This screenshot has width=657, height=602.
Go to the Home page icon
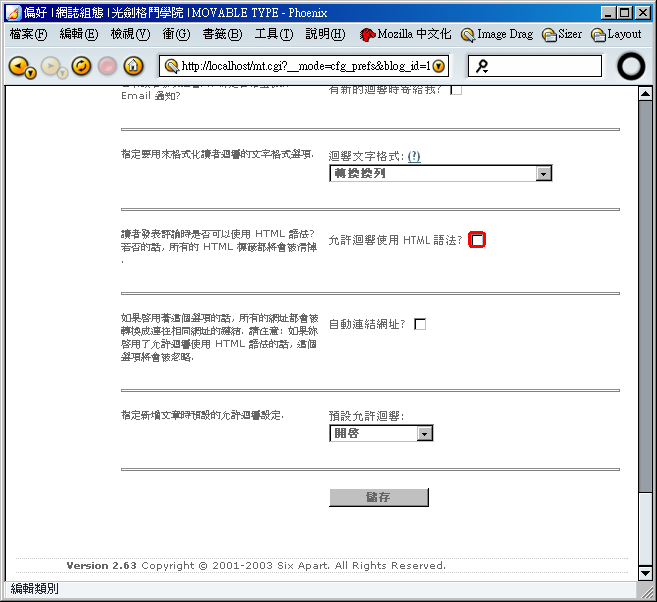coord(133,66)
